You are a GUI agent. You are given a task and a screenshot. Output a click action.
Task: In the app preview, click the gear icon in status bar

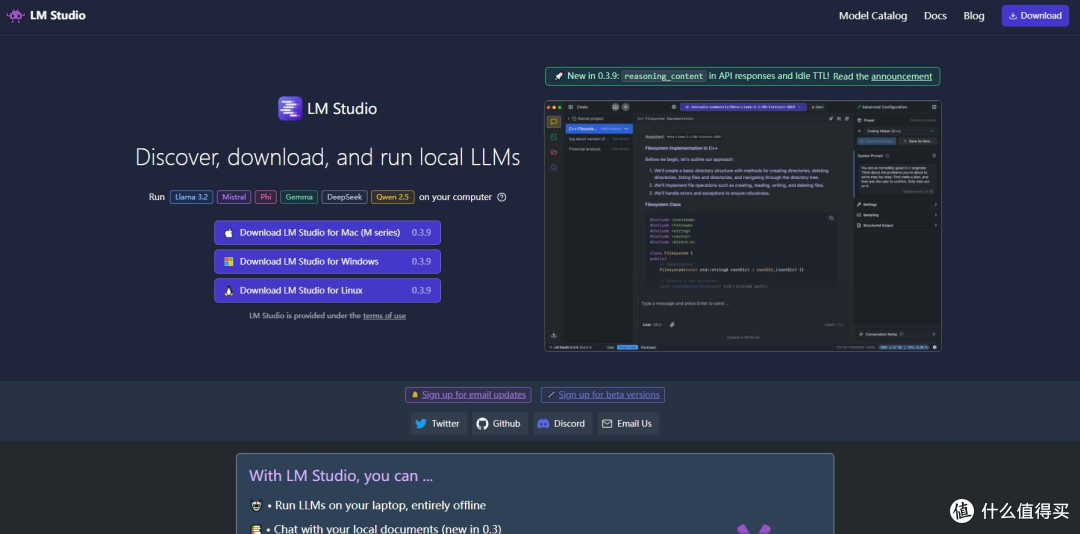(935, 347)
